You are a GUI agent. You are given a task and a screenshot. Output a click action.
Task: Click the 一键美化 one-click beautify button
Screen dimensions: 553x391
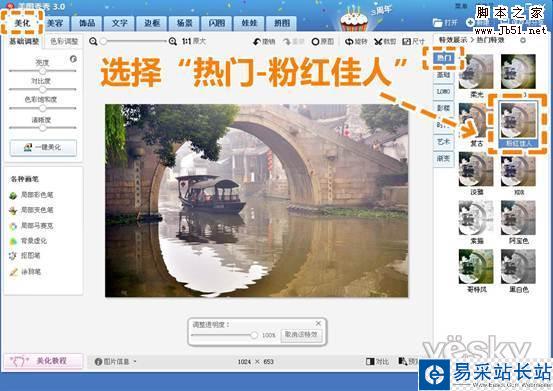click(x=43, y=147)
